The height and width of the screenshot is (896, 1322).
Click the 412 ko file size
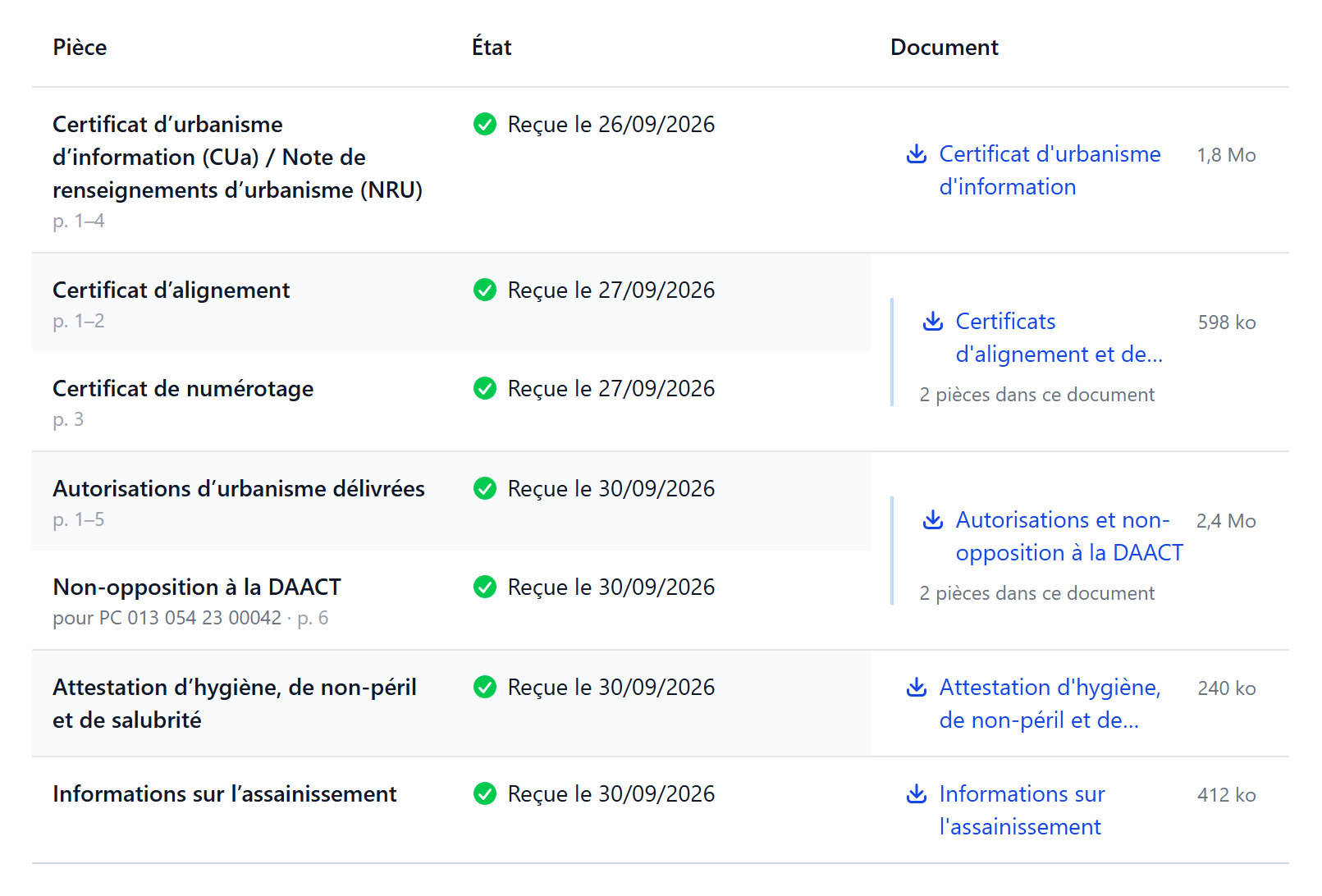(x=1227, y=795)
